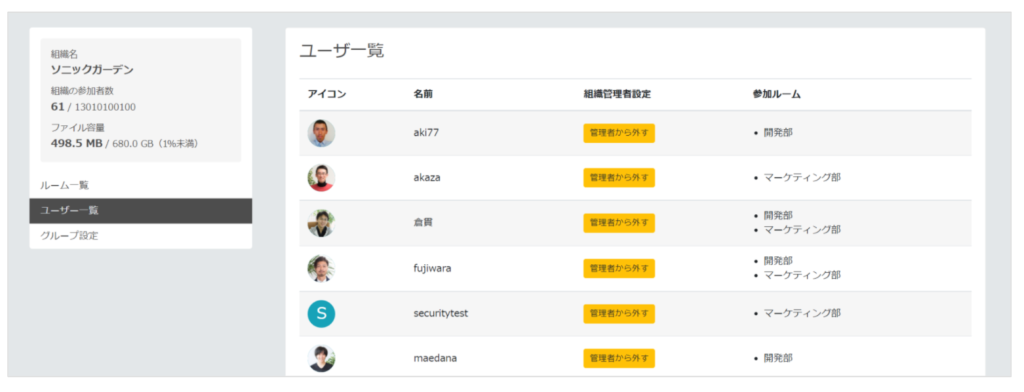Click 管理者から外す button for akaza

pos(619,178)
